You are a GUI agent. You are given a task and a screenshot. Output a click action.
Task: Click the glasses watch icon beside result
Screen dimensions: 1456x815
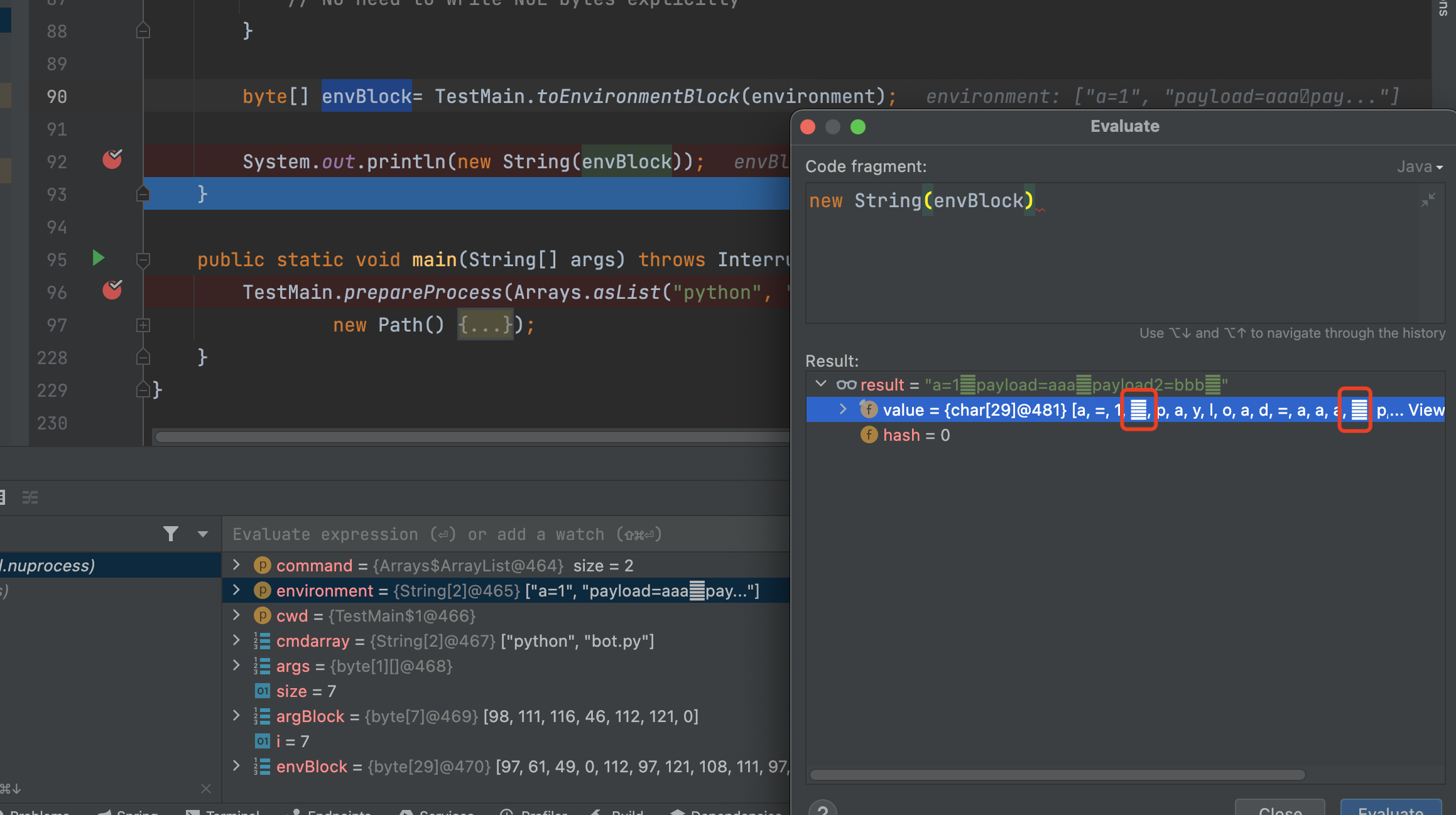click(845, 384)
